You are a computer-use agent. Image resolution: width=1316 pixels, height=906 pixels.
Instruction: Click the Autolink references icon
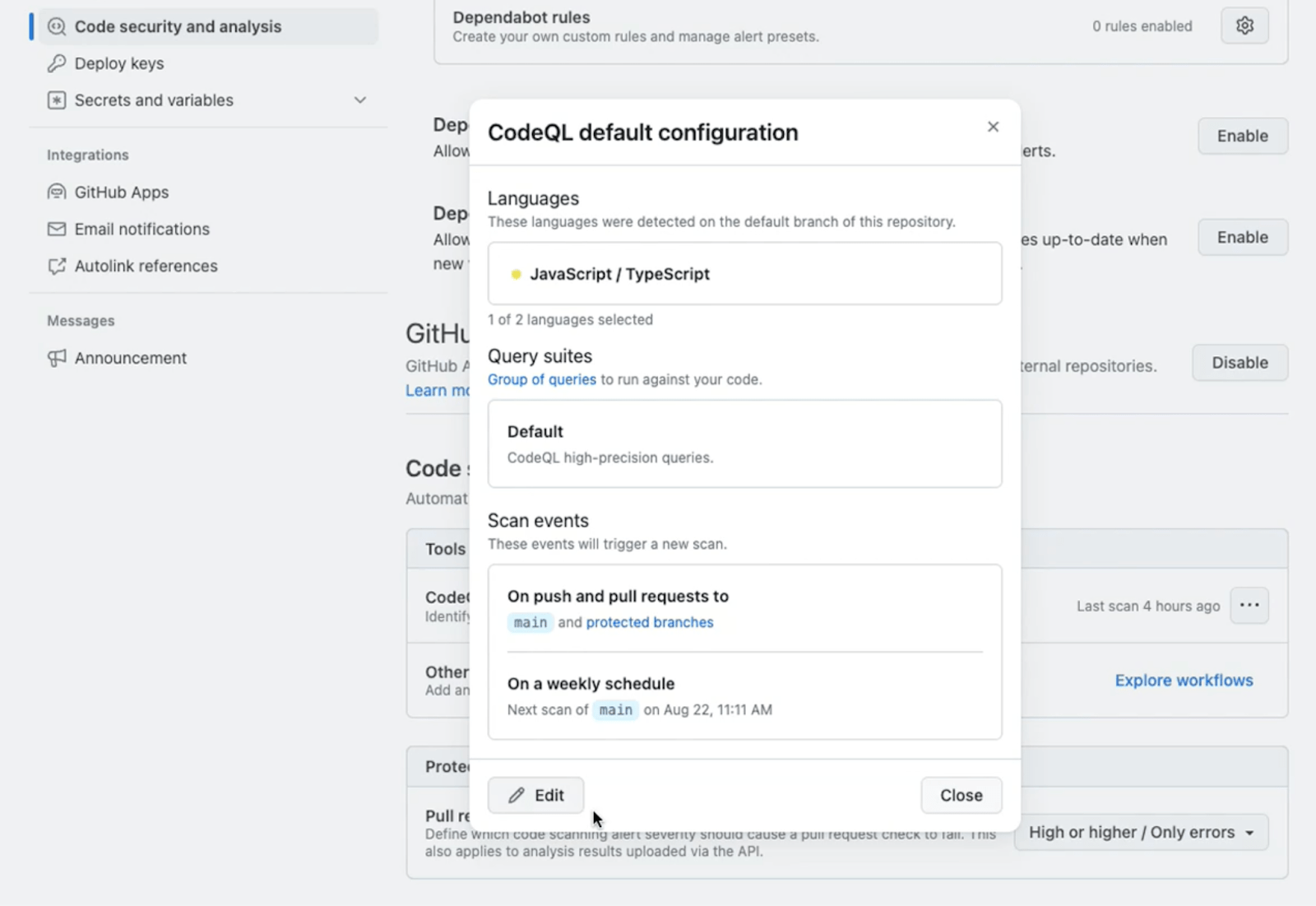(56, 266)
